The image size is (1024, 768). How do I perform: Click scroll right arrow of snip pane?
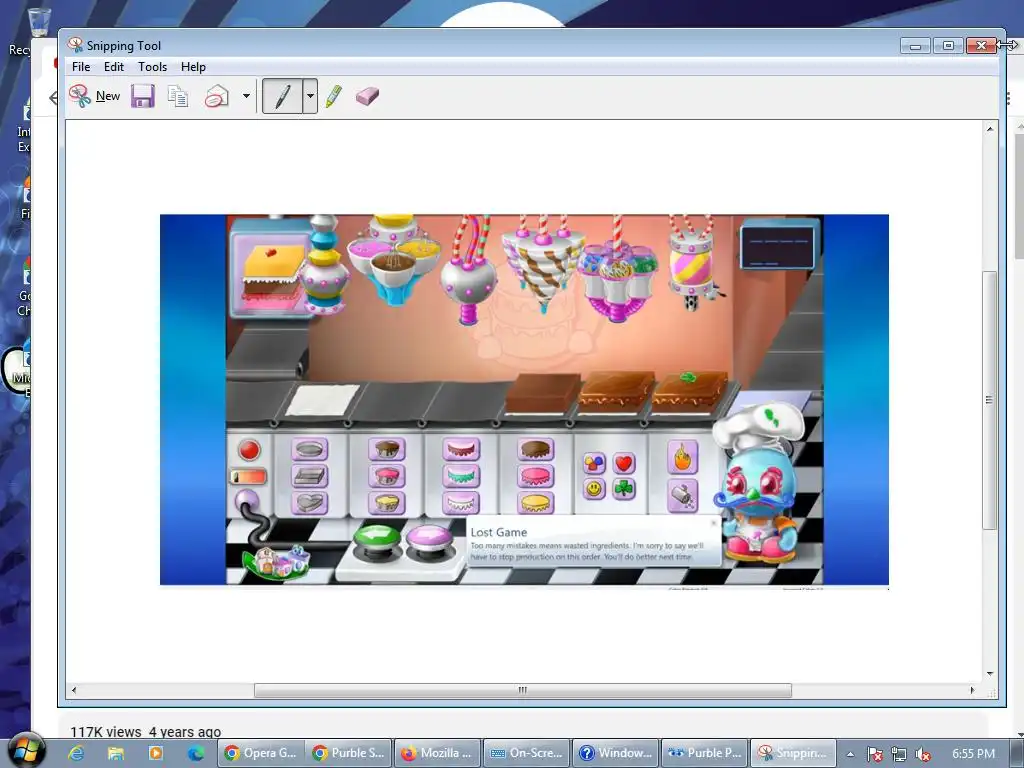(972, 690)
